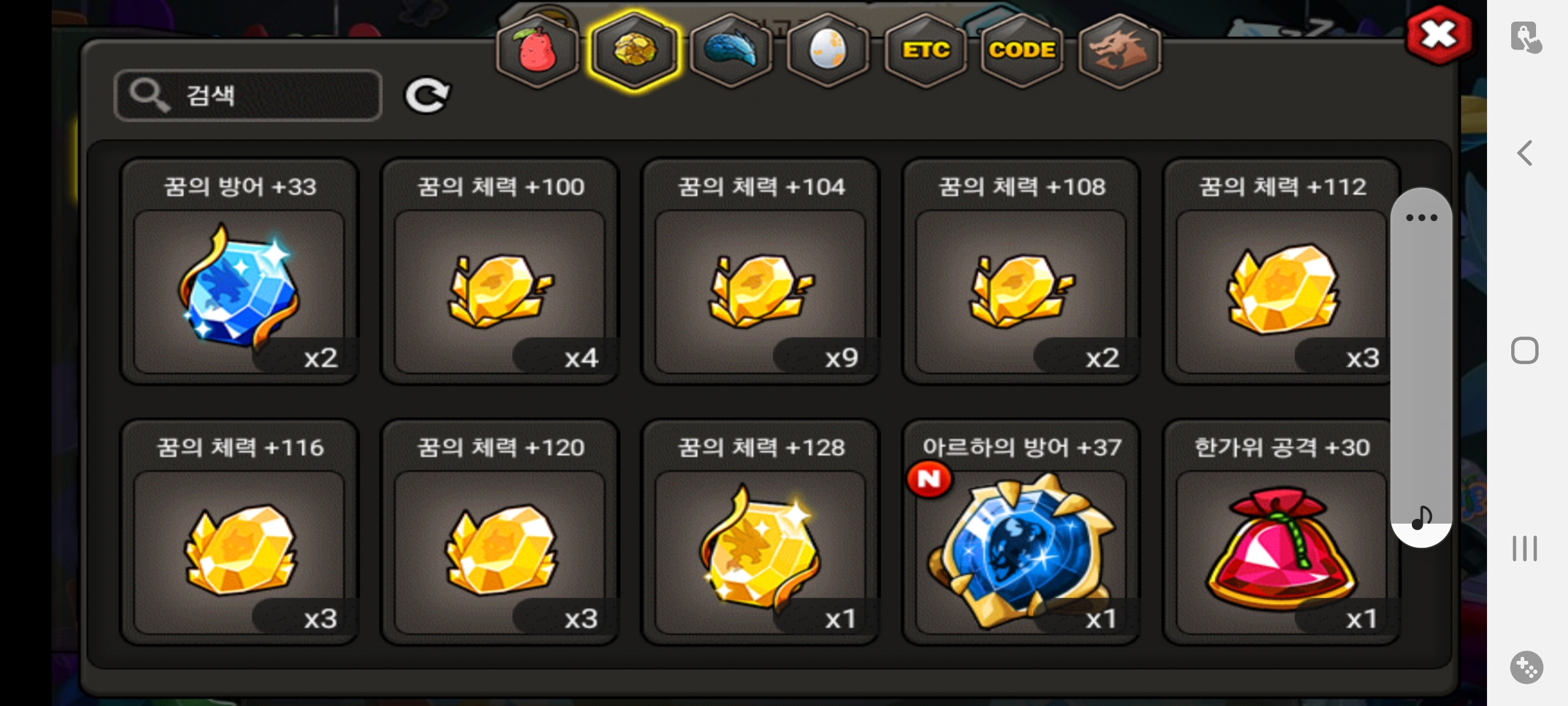Switch to the ETC tab
Viewport: 1568px width, 706px height.
[925, 51]
